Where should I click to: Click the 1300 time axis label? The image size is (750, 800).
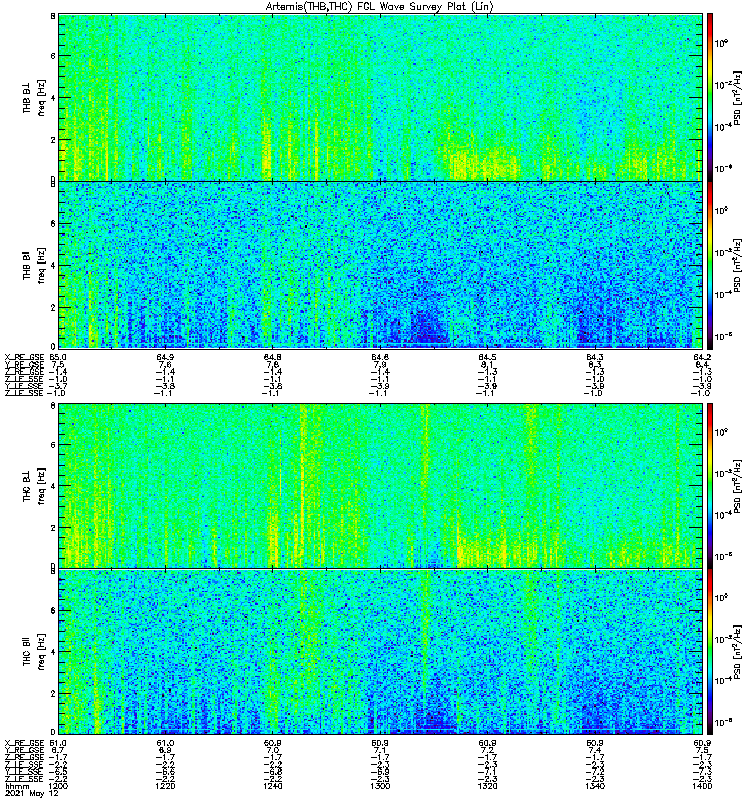[x=380, y=786]
